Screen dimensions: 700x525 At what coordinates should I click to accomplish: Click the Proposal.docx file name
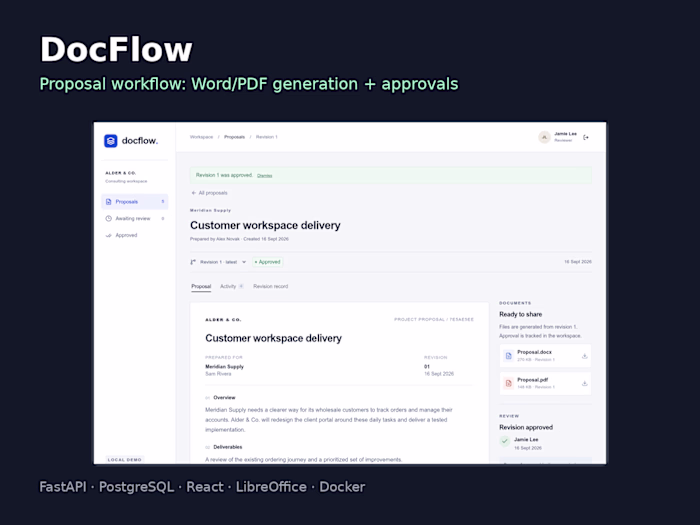(x=534, y=352)
